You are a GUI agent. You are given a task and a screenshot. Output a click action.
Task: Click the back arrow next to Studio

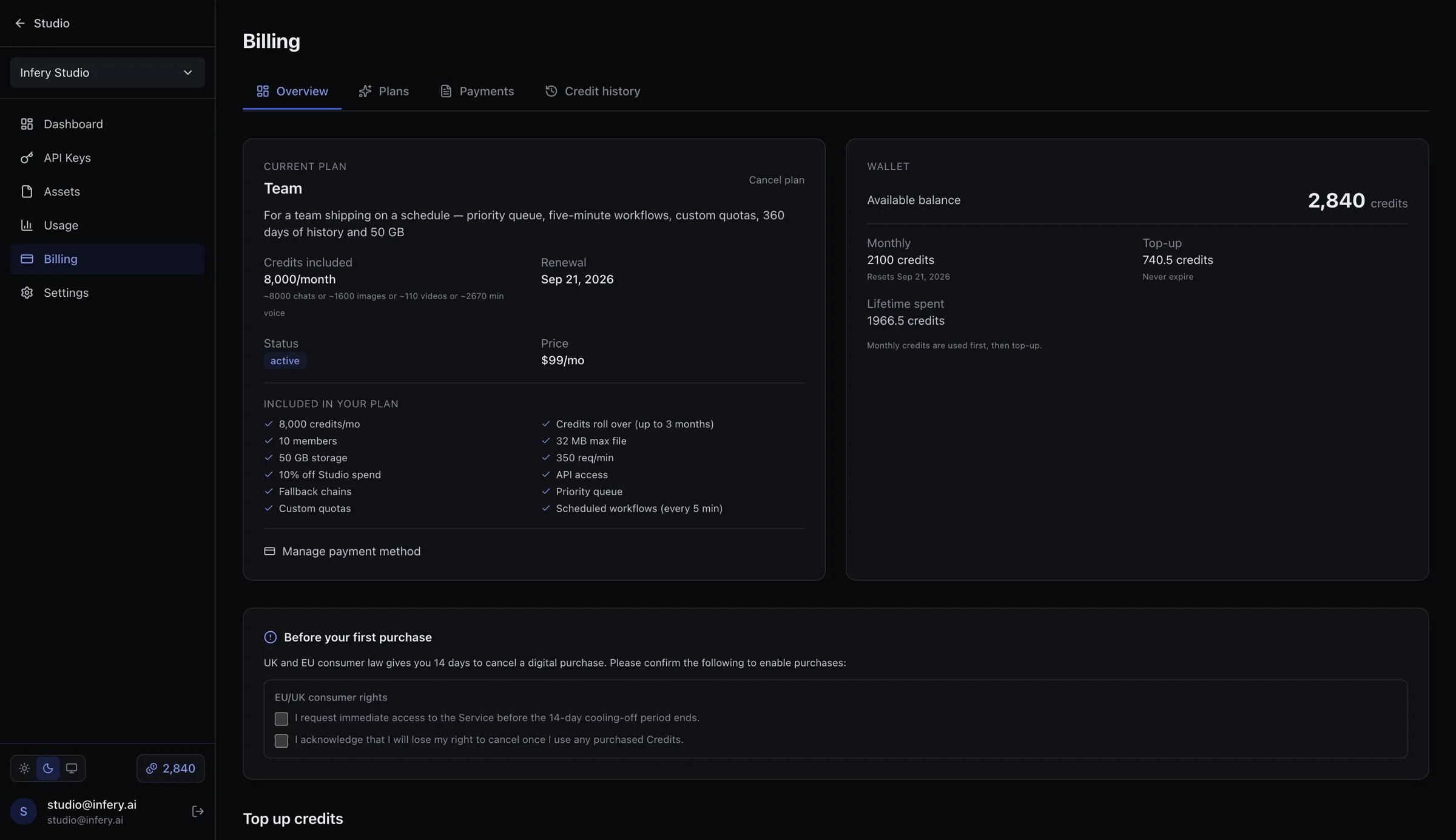(20, 23)
